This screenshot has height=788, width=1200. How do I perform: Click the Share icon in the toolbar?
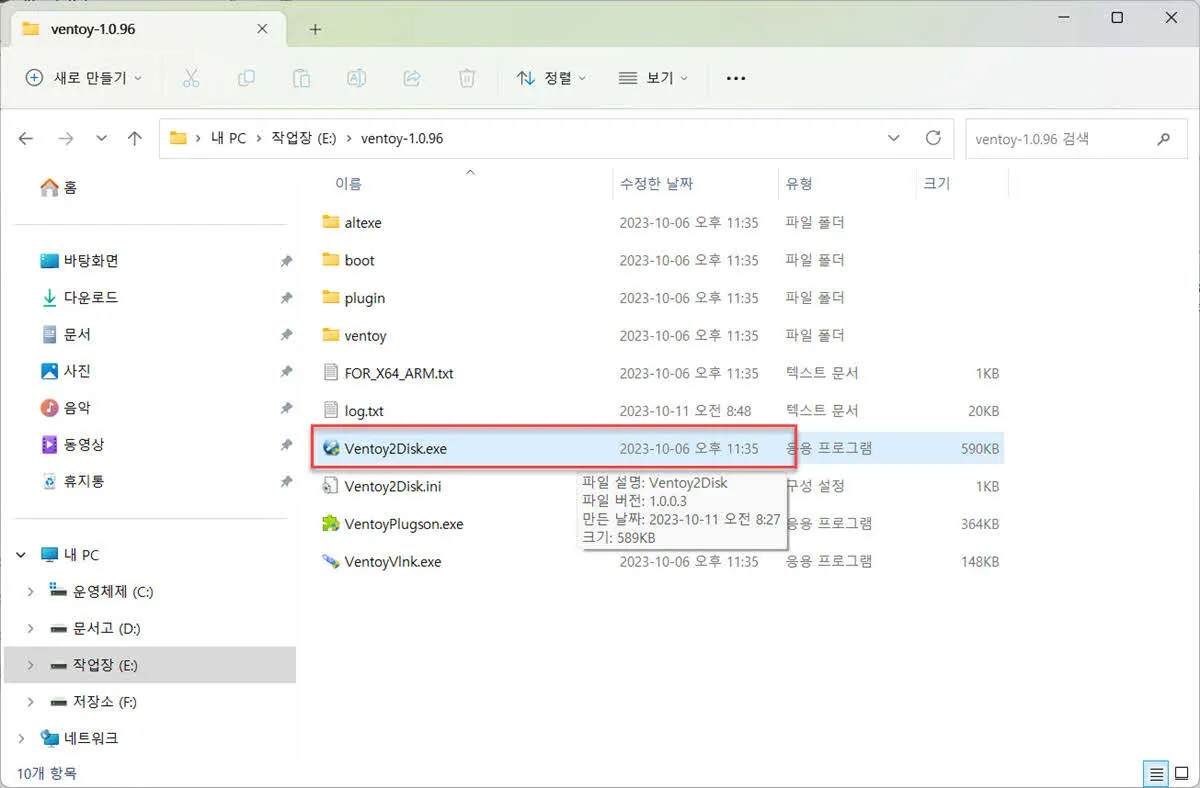pos(411,78)
